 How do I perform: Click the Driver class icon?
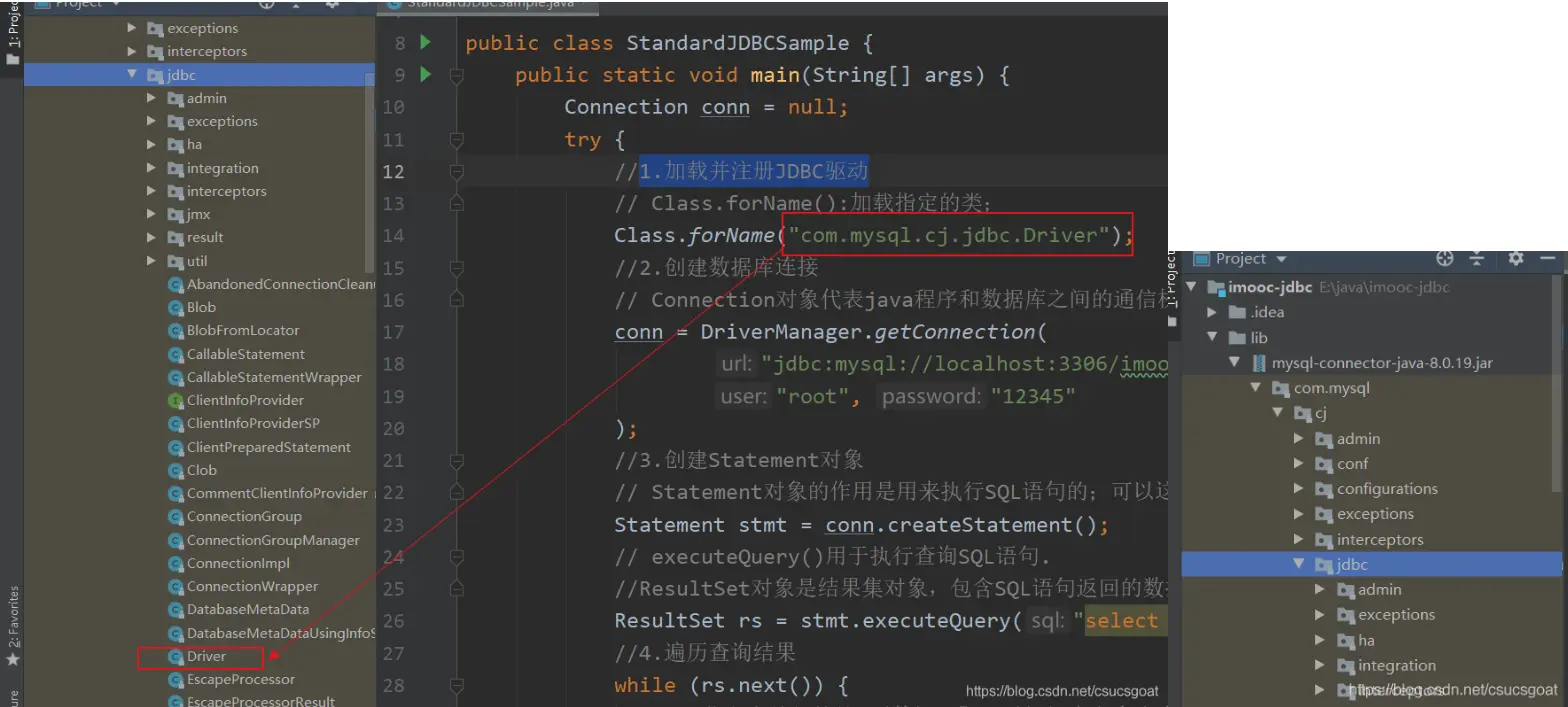click(x=176, y=656)
